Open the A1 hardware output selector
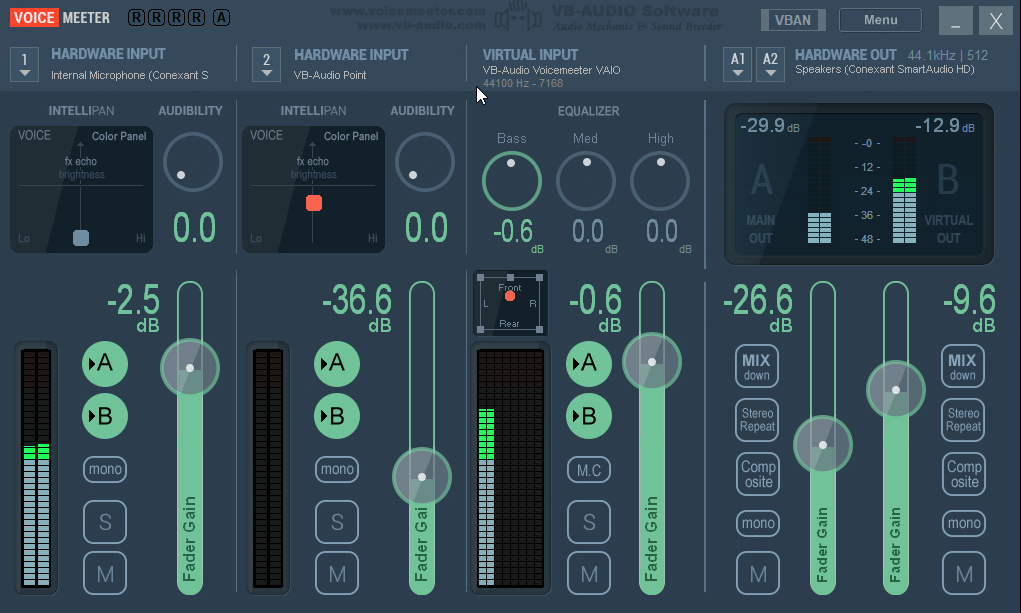Screen dimensions: 1021x613 coord(737,64)
